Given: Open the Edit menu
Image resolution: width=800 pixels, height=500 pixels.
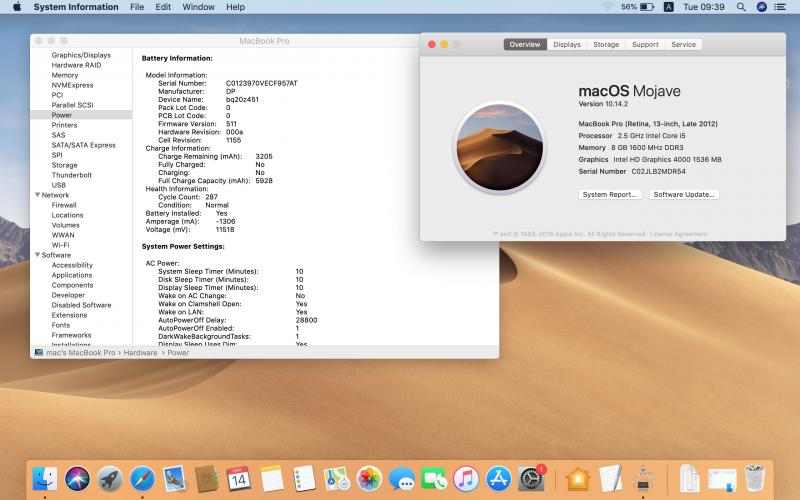Looking at the screenshot, I should 163,7.
